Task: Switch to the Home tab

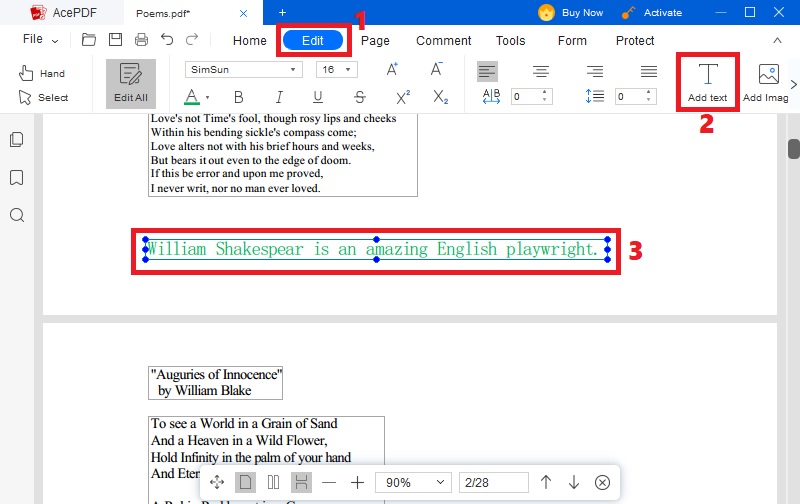Action: tap(249, 40)
